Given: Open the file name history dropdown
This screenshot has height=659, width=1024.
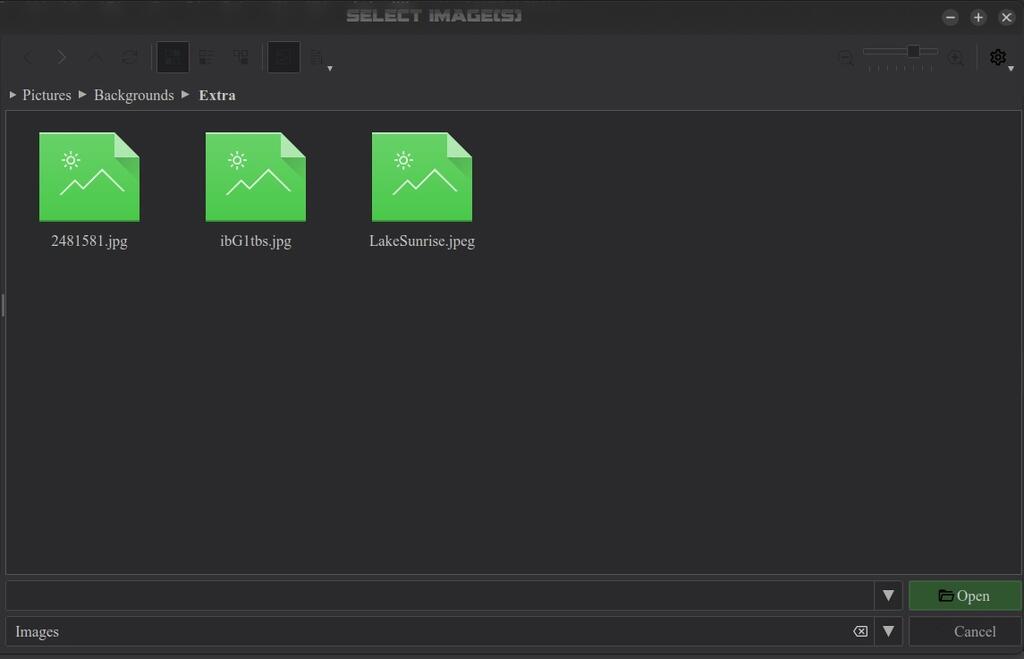Looking at the screenshot, I should point(888,595).
